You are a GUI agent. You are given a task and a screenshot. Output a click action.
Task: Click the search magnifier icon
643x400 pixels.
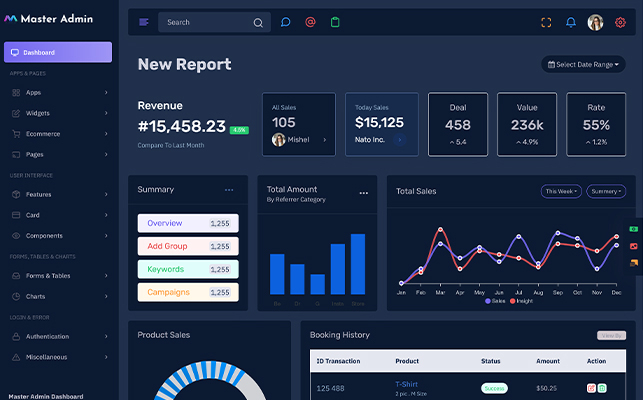258,22
